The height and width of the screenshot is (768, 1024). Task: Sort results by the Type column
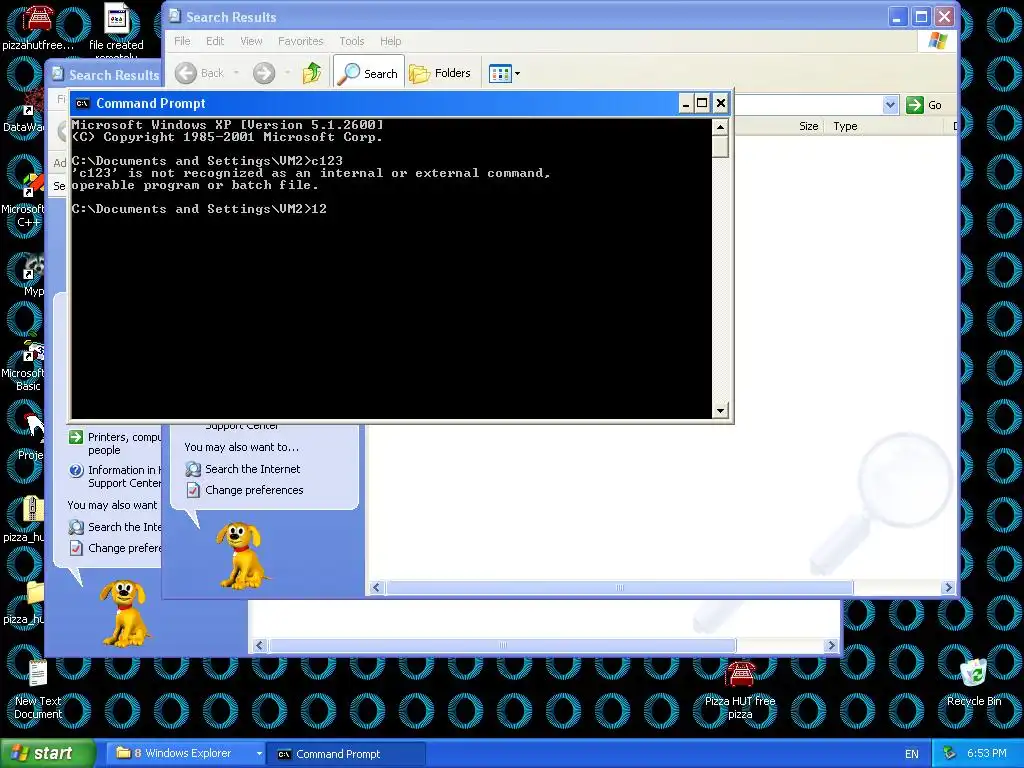tap(845, 126)
